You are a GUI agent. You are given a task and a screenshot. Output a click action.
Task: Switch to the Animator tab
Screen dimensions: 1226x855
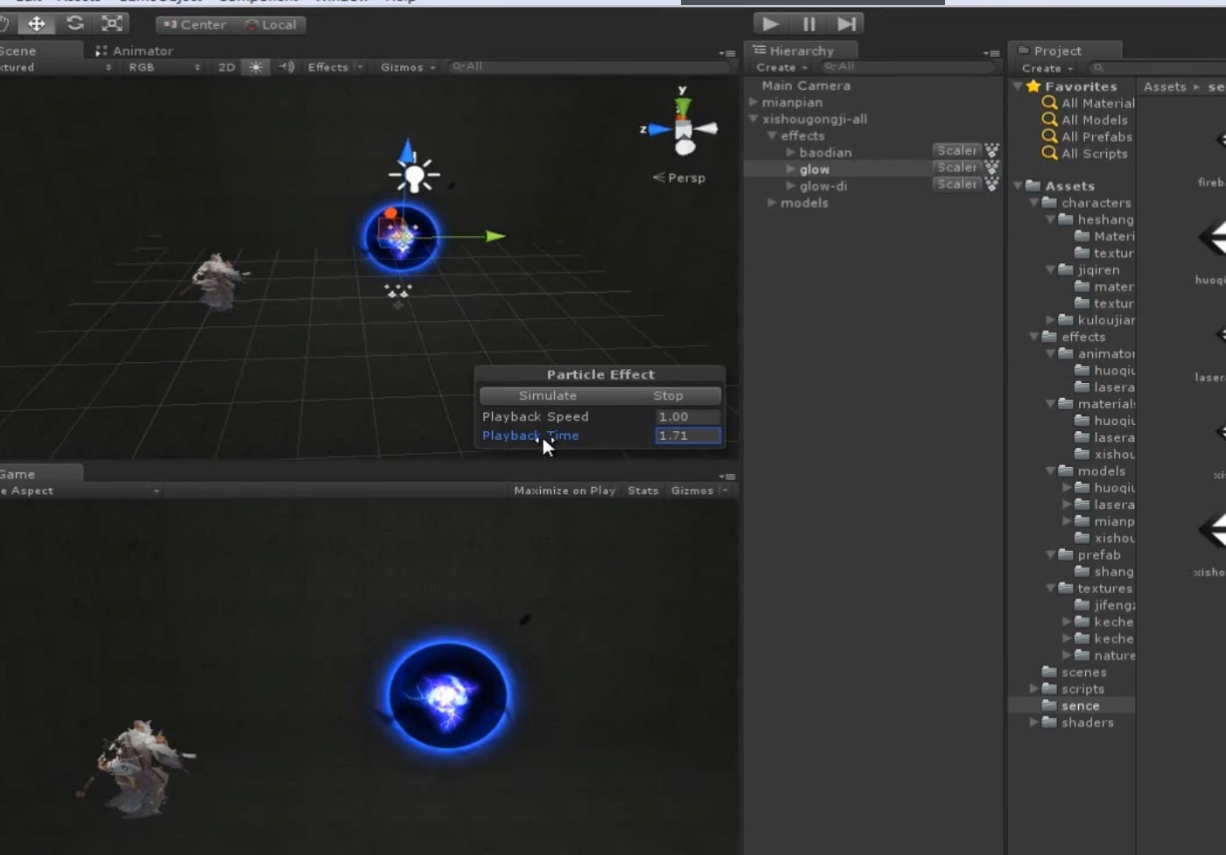pyautogui.click(x=134, y=51)
